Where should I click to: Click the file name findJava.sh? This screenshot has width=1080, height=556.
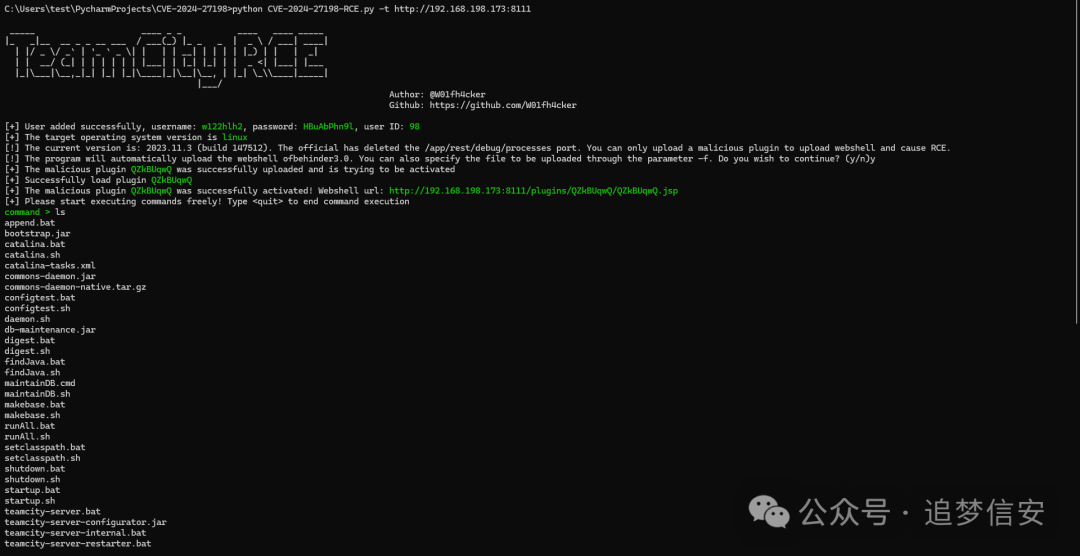[32, 373]
